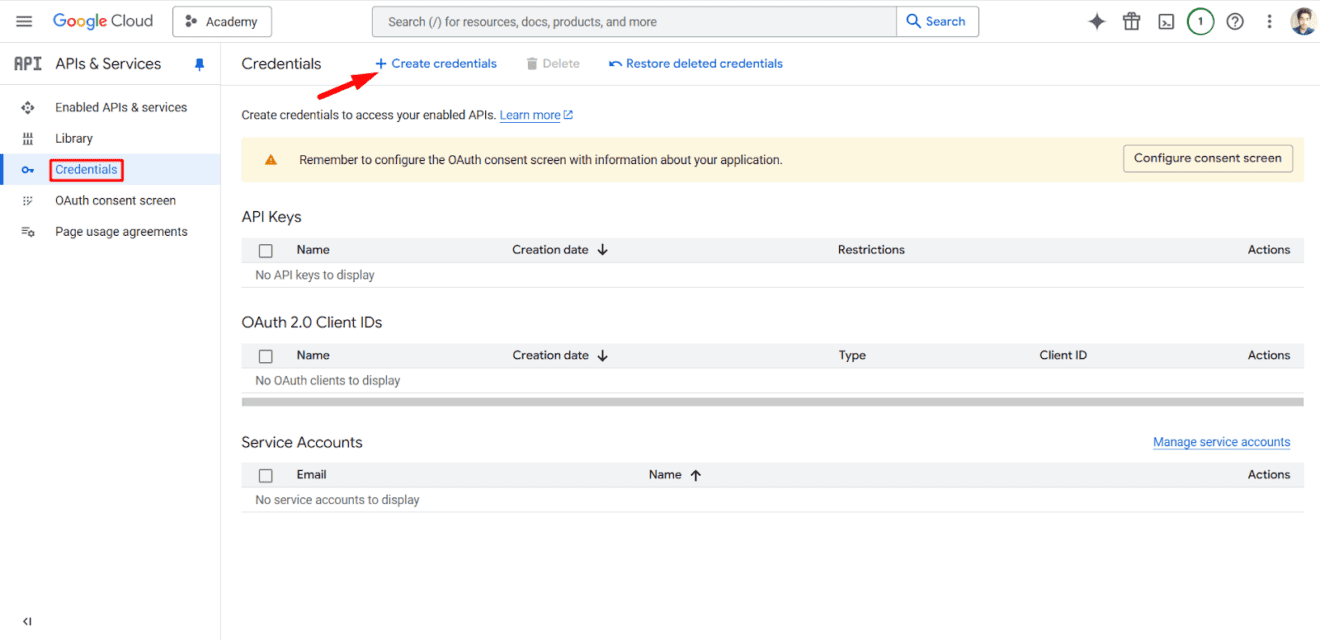
Task: Open the notifications badge showing 1
Action: [1200, 21]
